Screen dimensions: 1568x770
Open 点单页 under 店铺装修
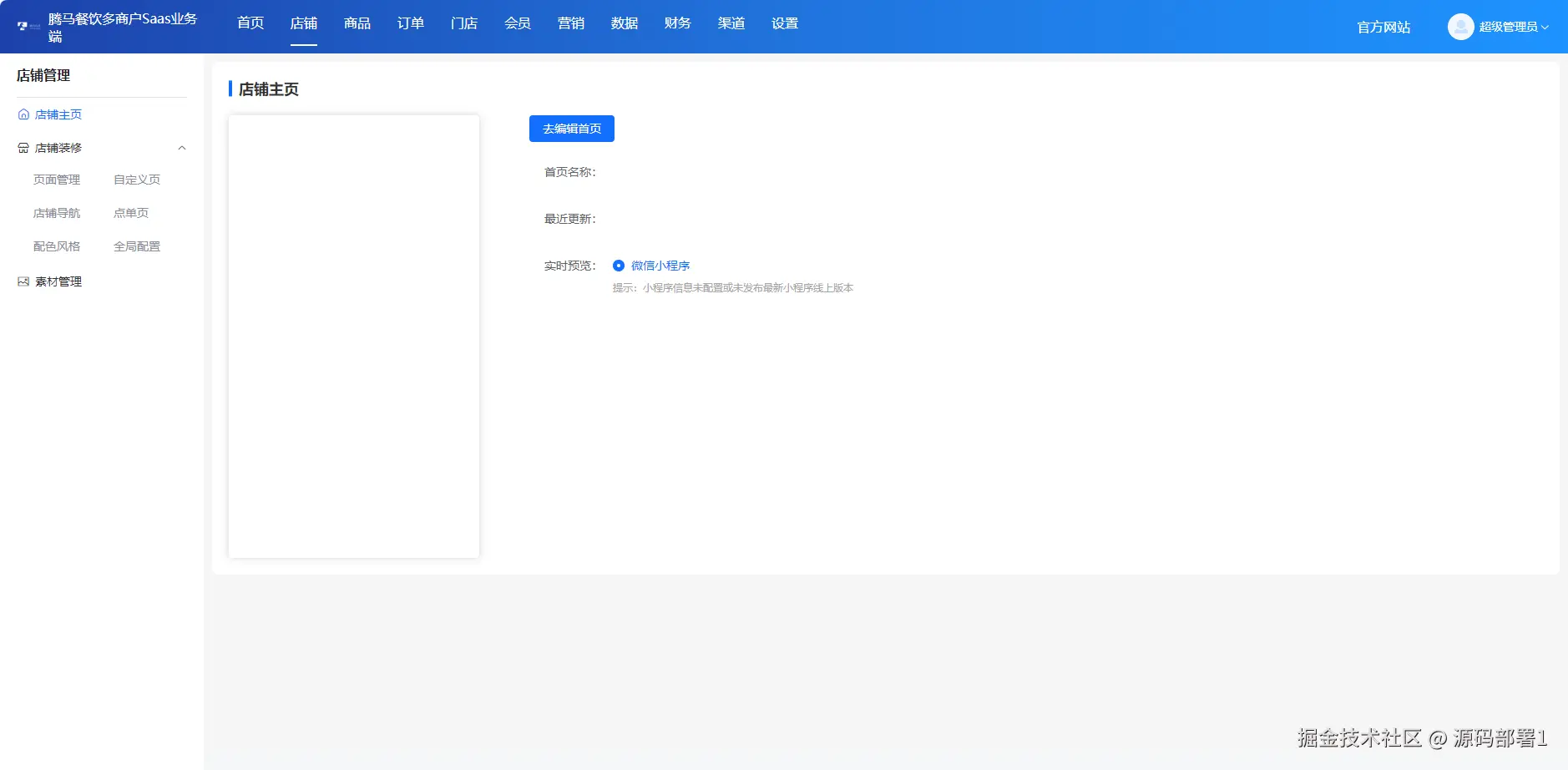[x=131, y=213]
